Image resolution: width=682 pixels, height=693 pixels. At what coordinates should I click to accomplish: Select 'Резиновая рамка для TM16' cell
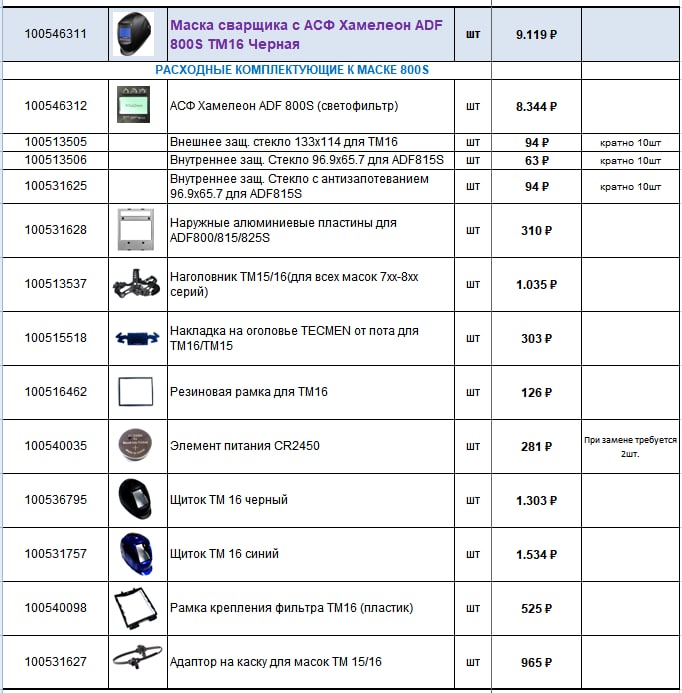(311, 392)
